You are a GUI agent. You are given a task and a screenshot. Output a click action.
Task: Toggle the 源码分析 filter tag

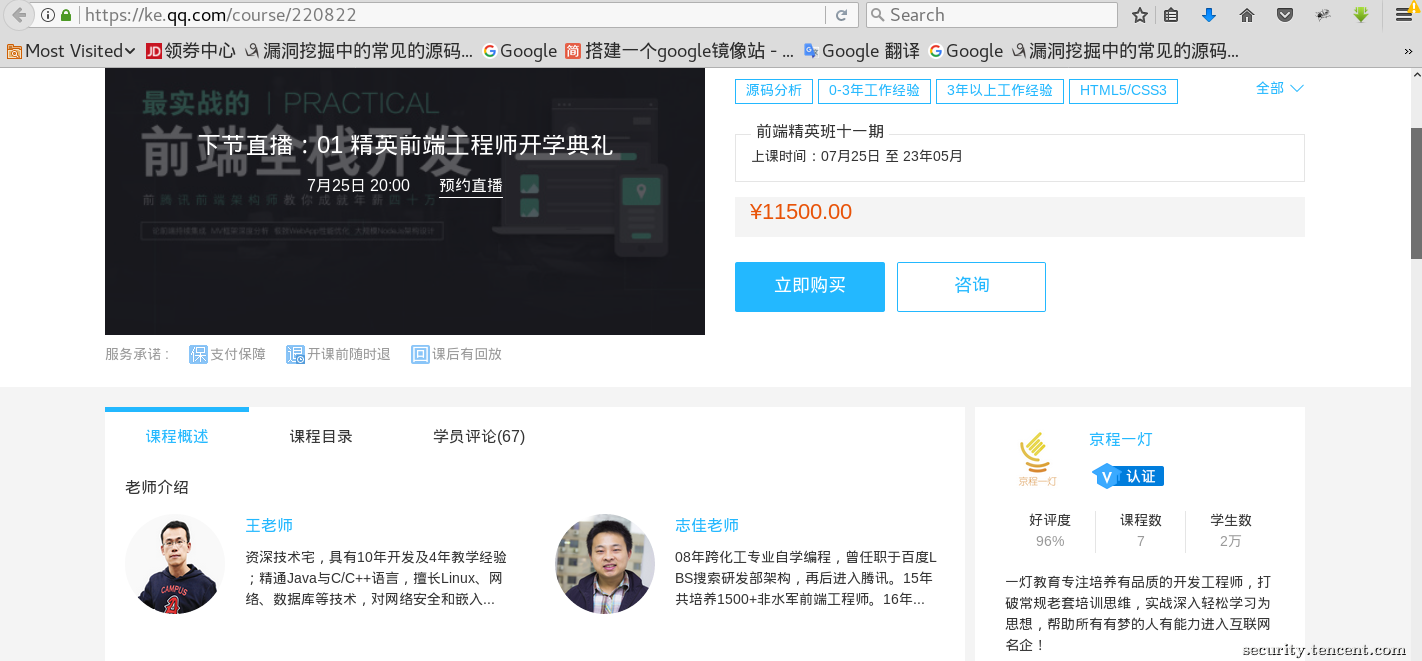tap(773, 90)
